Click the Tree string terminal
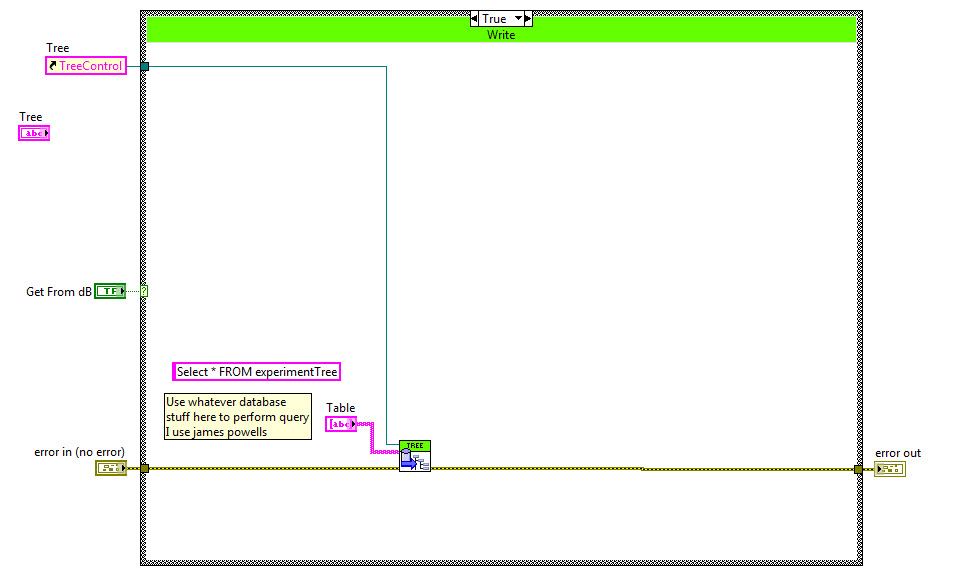Image resolution: width=957 pixels, height=574 pixels. [34, 133]
